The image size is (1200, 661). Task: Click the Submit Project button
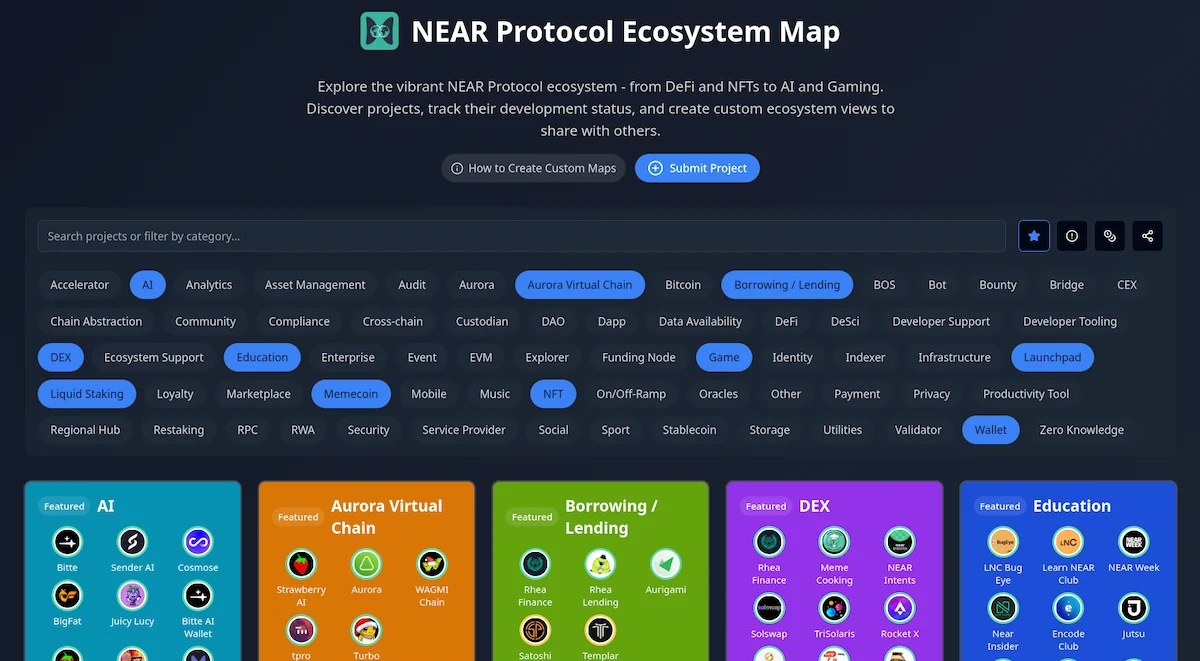(x=697, y=168)
